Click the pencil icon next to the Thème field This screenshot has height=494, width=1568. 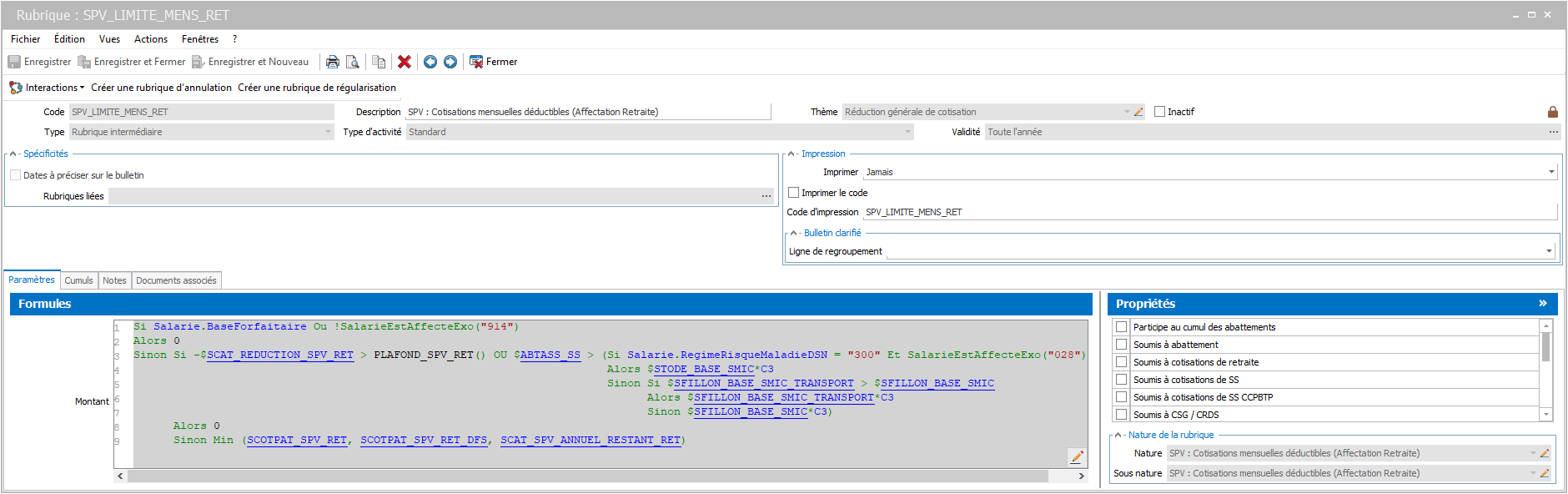click(1138, 112)
